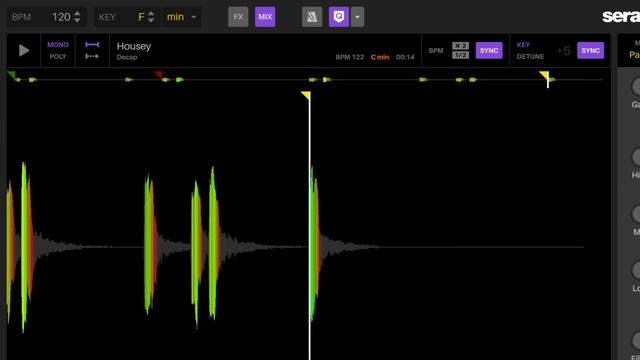Click the C min key info
The width and height of the screenshot is (640, 360).
coord(380,57)
